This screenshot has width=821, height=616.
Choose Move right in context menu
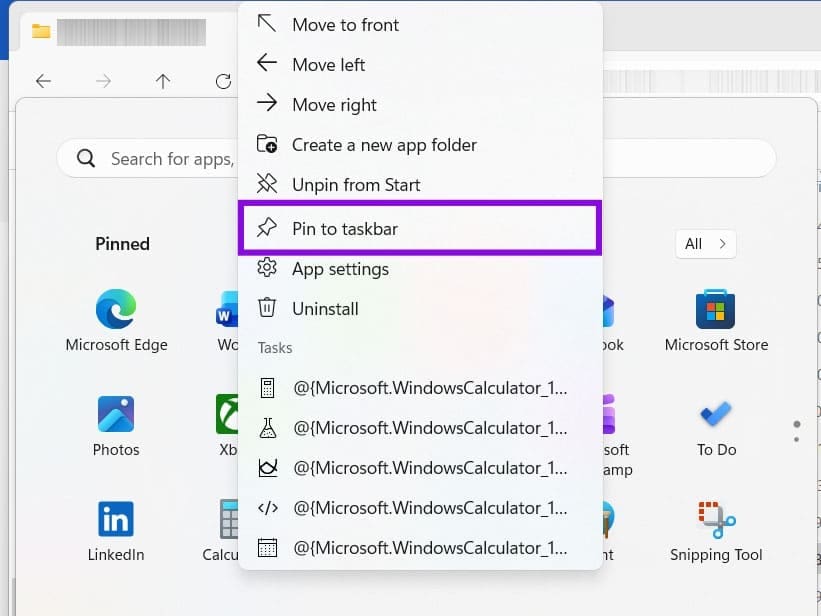point(419,105)
